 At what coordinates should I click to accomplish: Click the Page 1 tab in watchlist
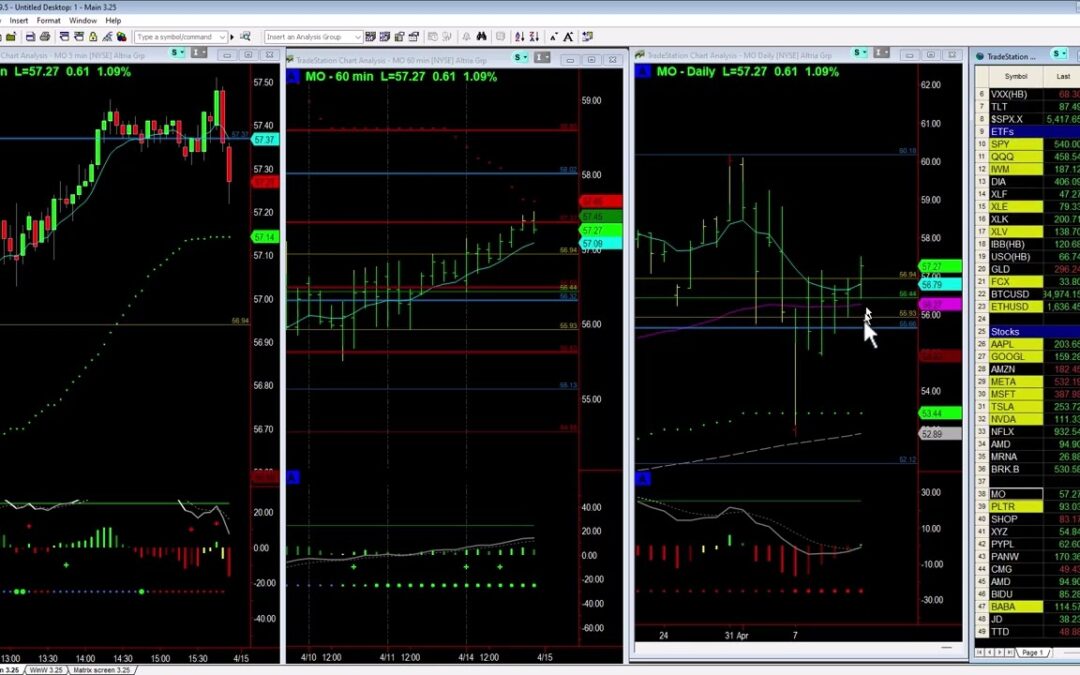(x=1032, y=652)
